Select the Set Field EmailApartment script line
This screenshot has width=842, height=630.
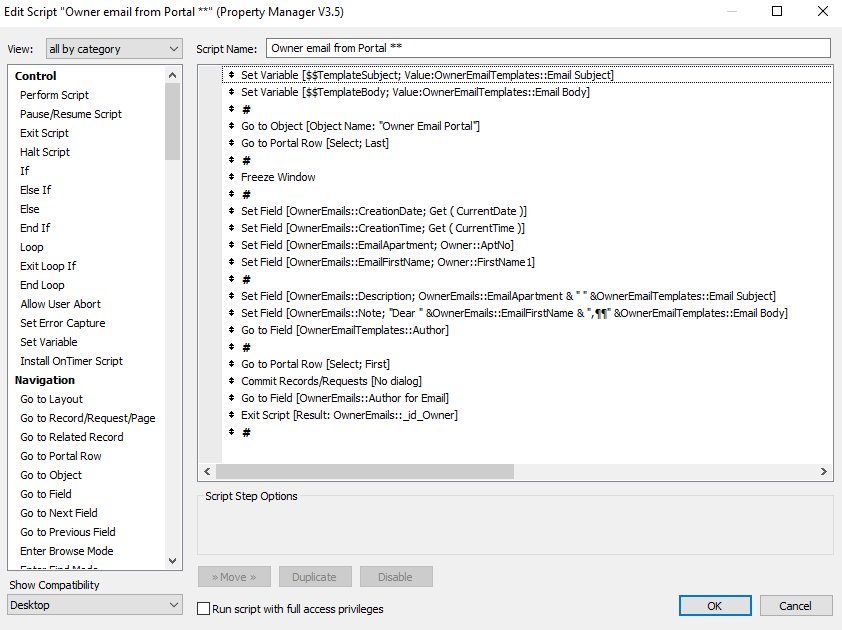[378, 245]
